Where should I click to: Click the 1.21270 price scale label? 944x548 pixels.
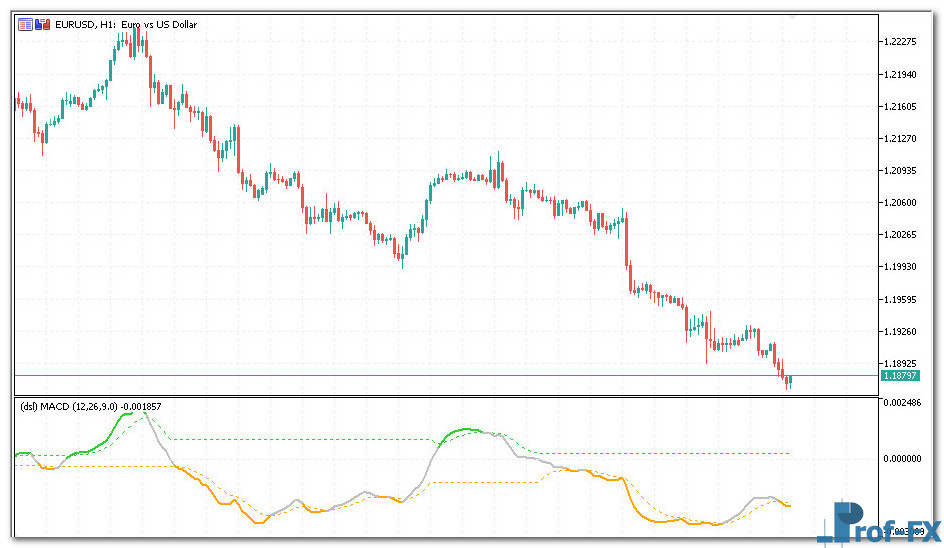click(901, 139)
